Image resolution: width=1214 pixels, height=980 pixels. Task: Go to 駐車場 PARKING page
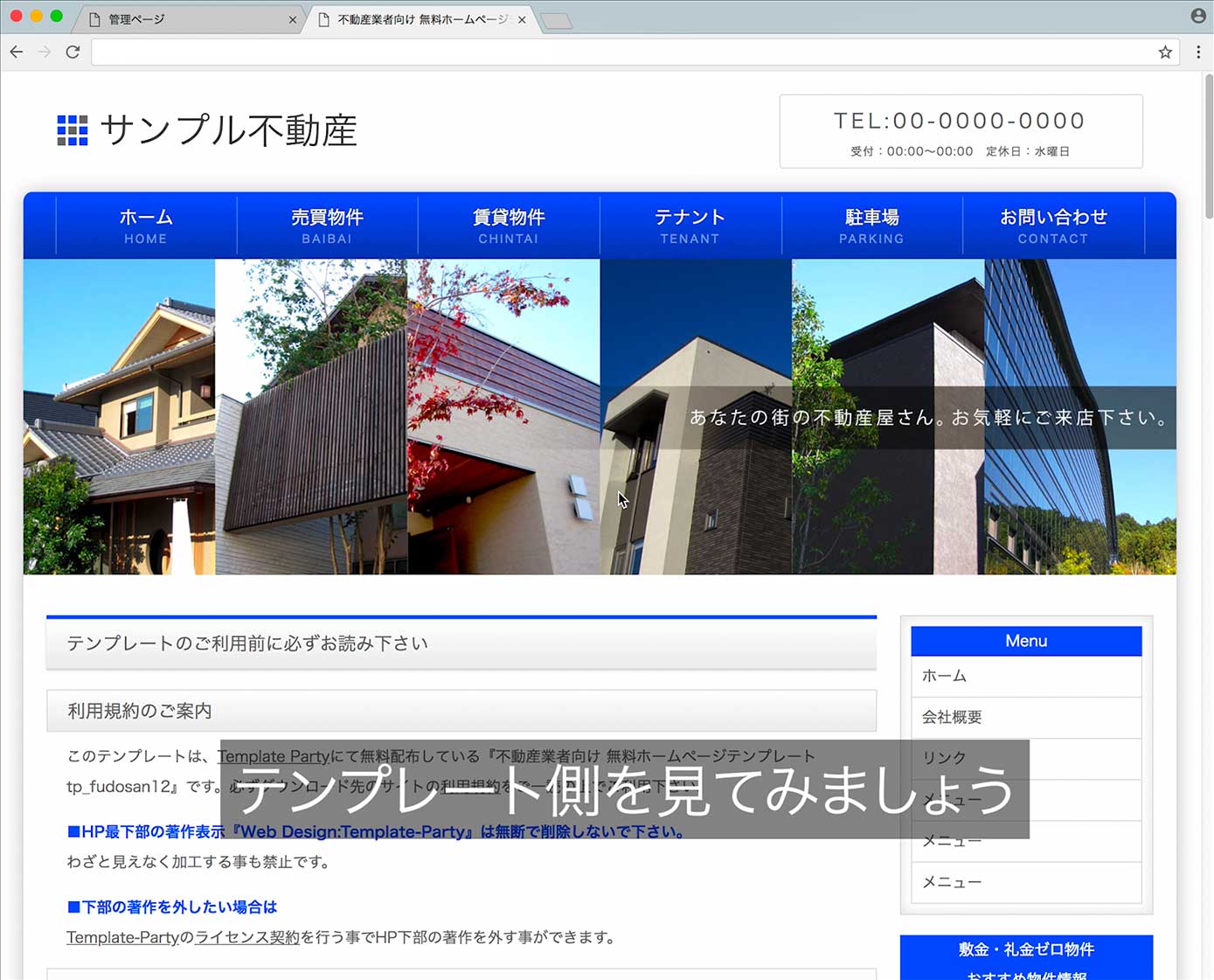click(871, 226)
